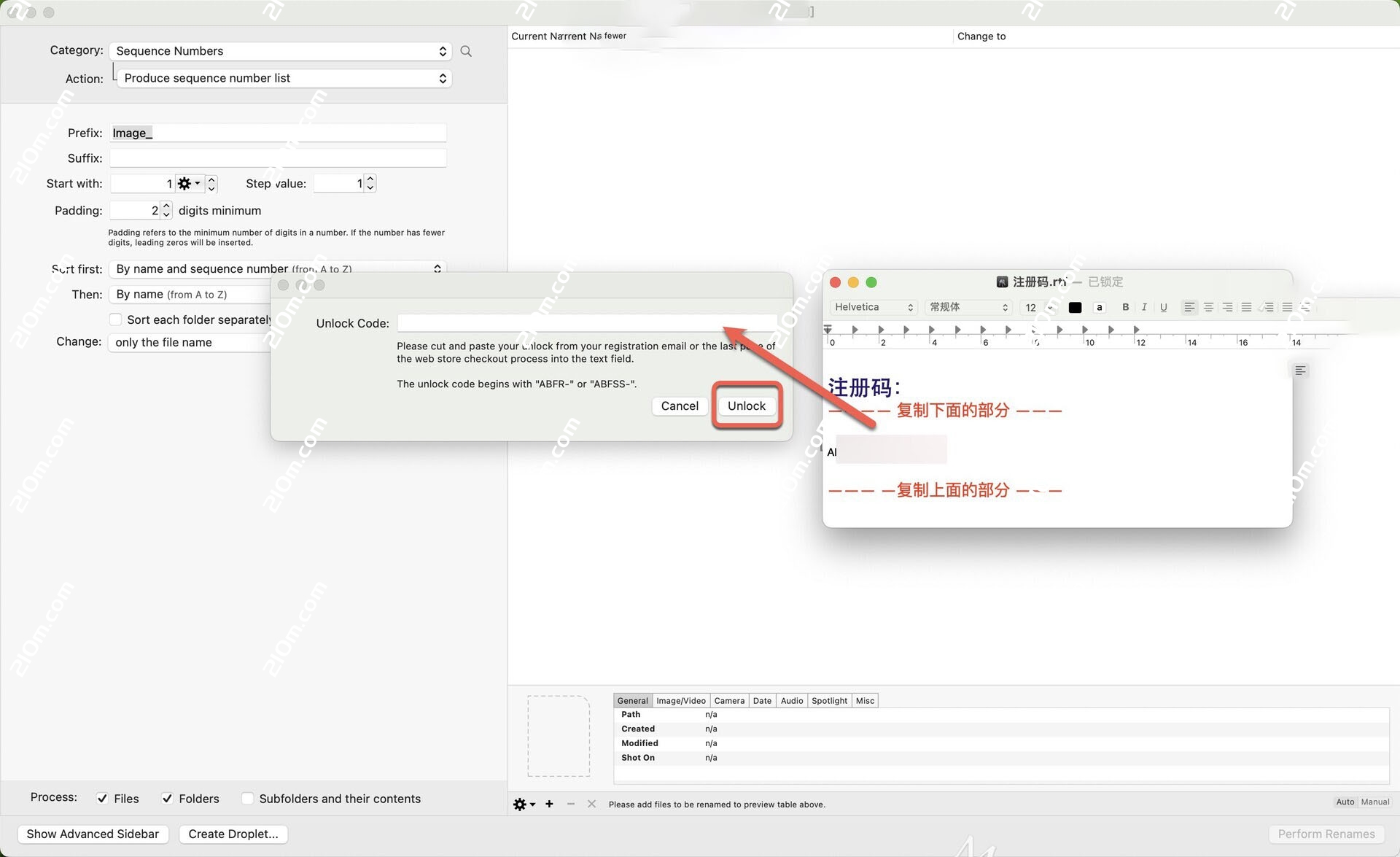Enable Subfolders and their contents
Viewport: 1400px width, 857px height.
point(248,799)
